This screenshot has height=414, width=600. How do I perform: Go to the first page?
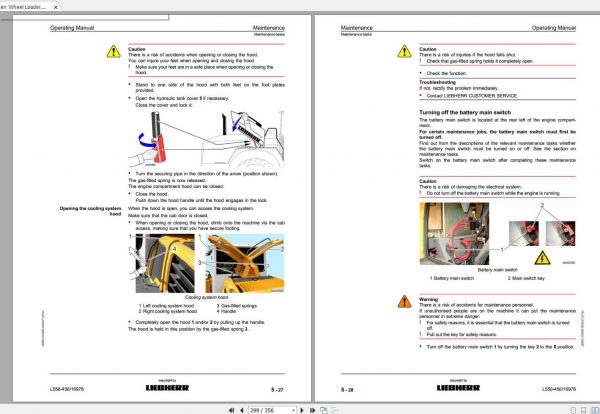point(231,410)
